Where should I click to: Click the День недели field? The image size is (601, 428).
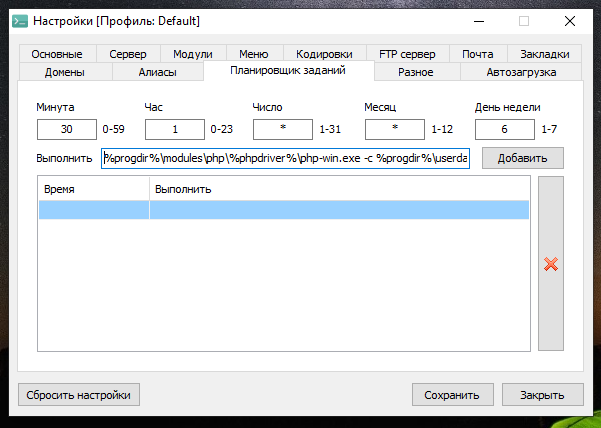(x=504, y=129)
